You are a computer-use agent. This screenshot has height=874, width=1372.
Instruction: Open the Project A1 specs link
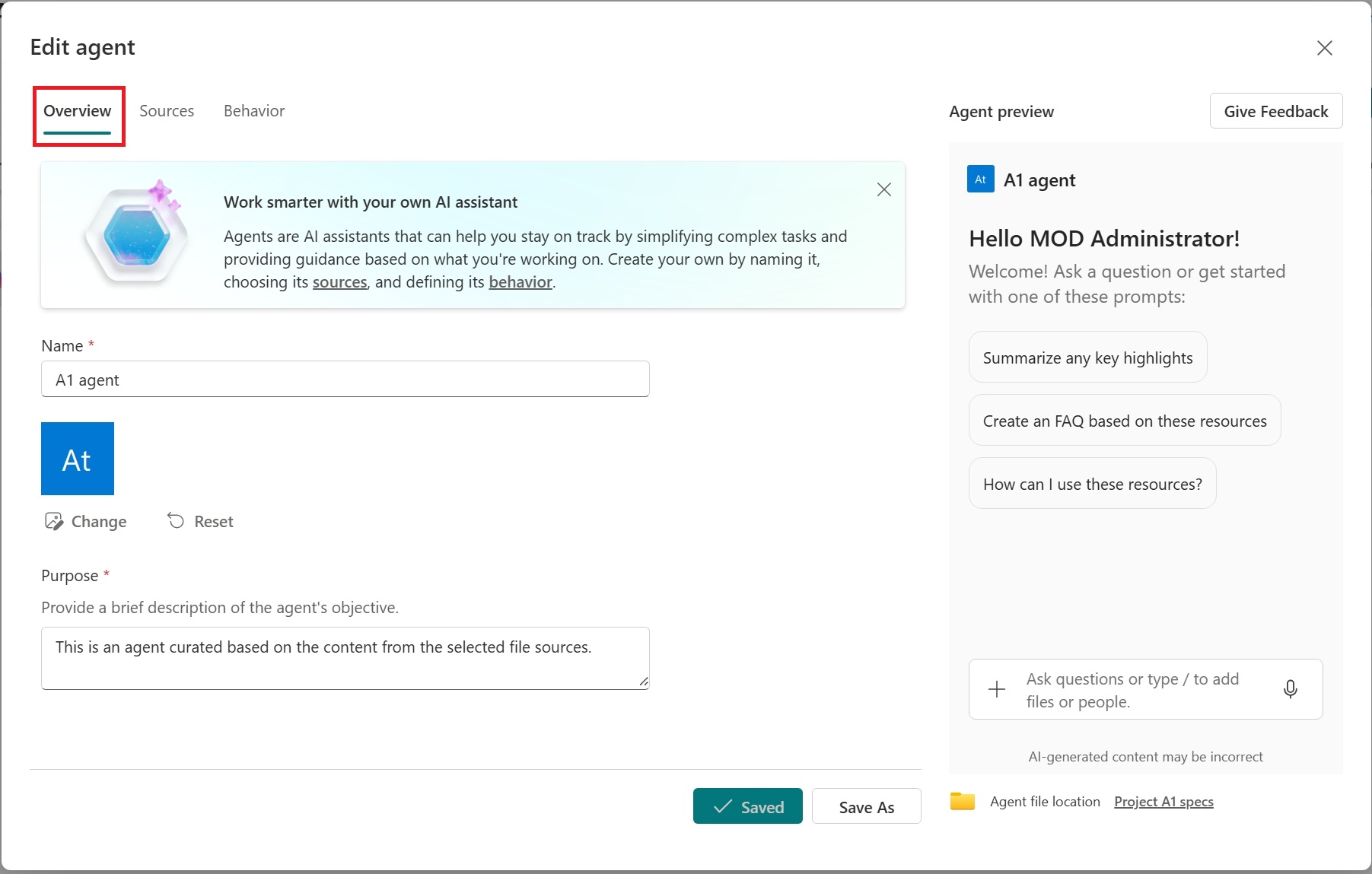point(1163,801)
